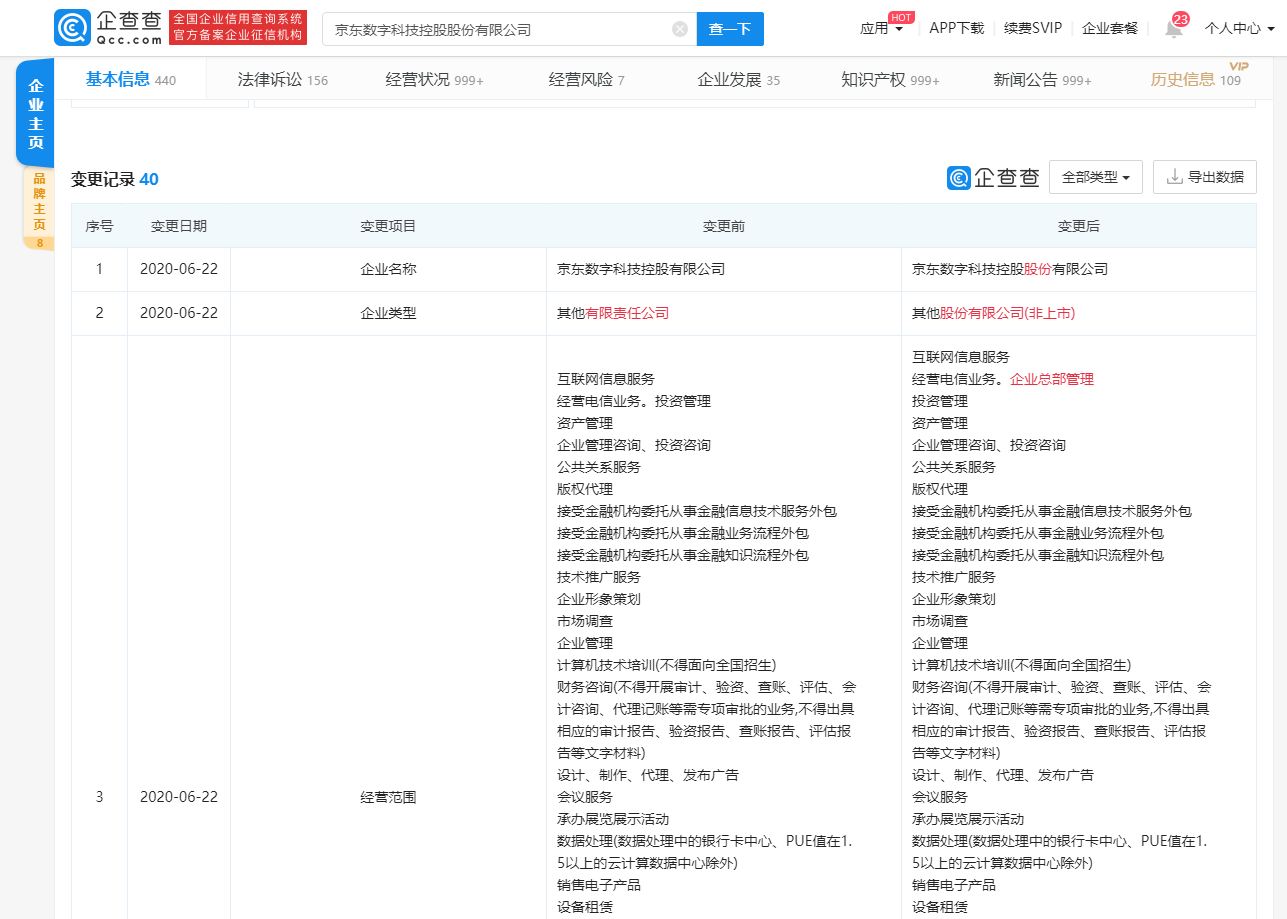Clear the search box with the X icon
Viewport: 1287px width, 919px height.
click(x=680, y=30)
